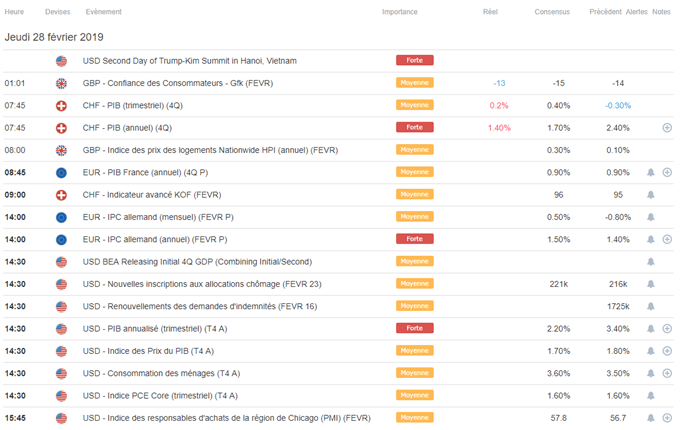Screen dimensions: 680x430
Task: Click Swiss flag on PIB (trimestriel) row
Action: (62, 106)
